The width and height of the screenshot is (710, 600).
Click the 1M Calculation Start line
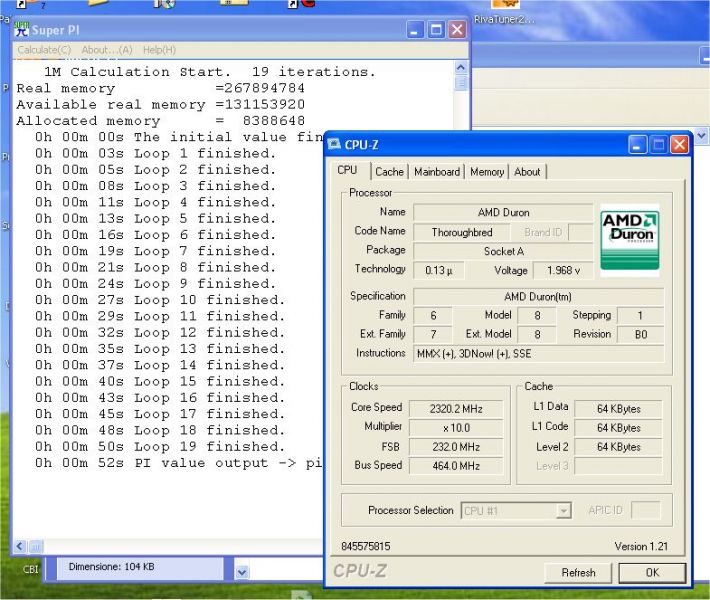210,72
